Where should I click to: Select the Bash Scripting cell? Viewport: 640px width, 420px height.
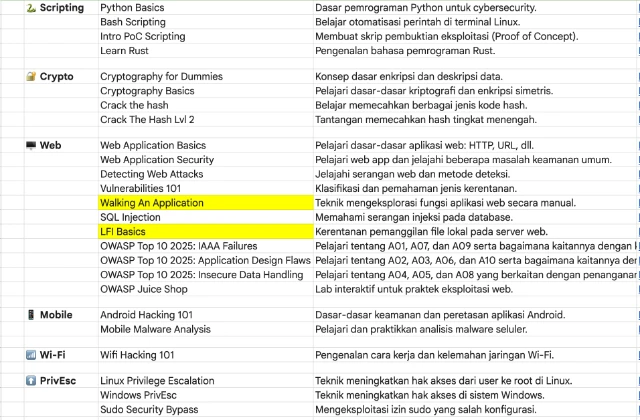[206, 22]
